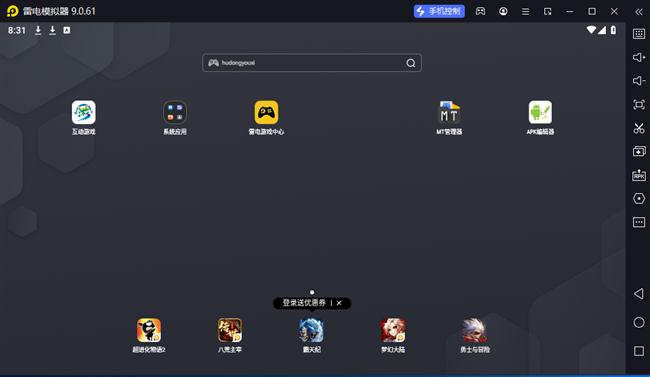Viewport: 650px width, 377px height.
Task: Open the hamburger menu in title bar
Action: [525, 12]
